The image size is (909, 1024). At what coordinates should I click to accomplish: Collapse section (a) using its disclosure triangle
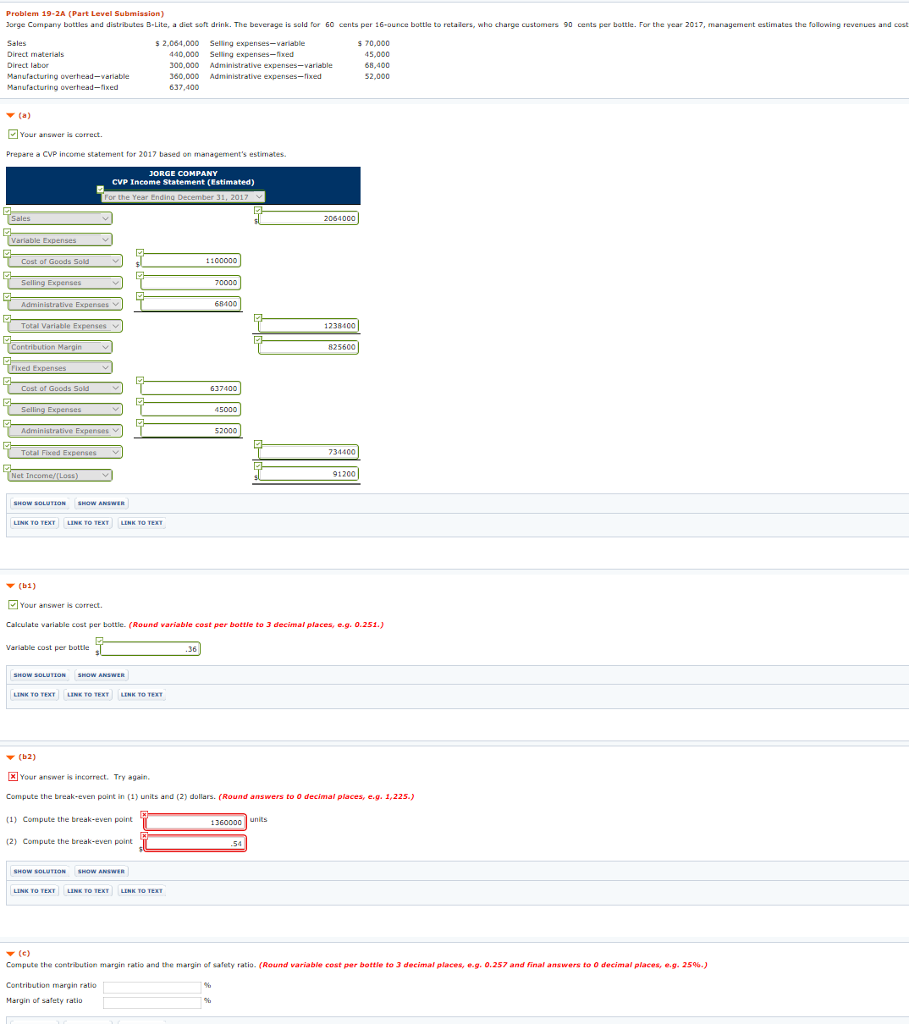[8, 115]
